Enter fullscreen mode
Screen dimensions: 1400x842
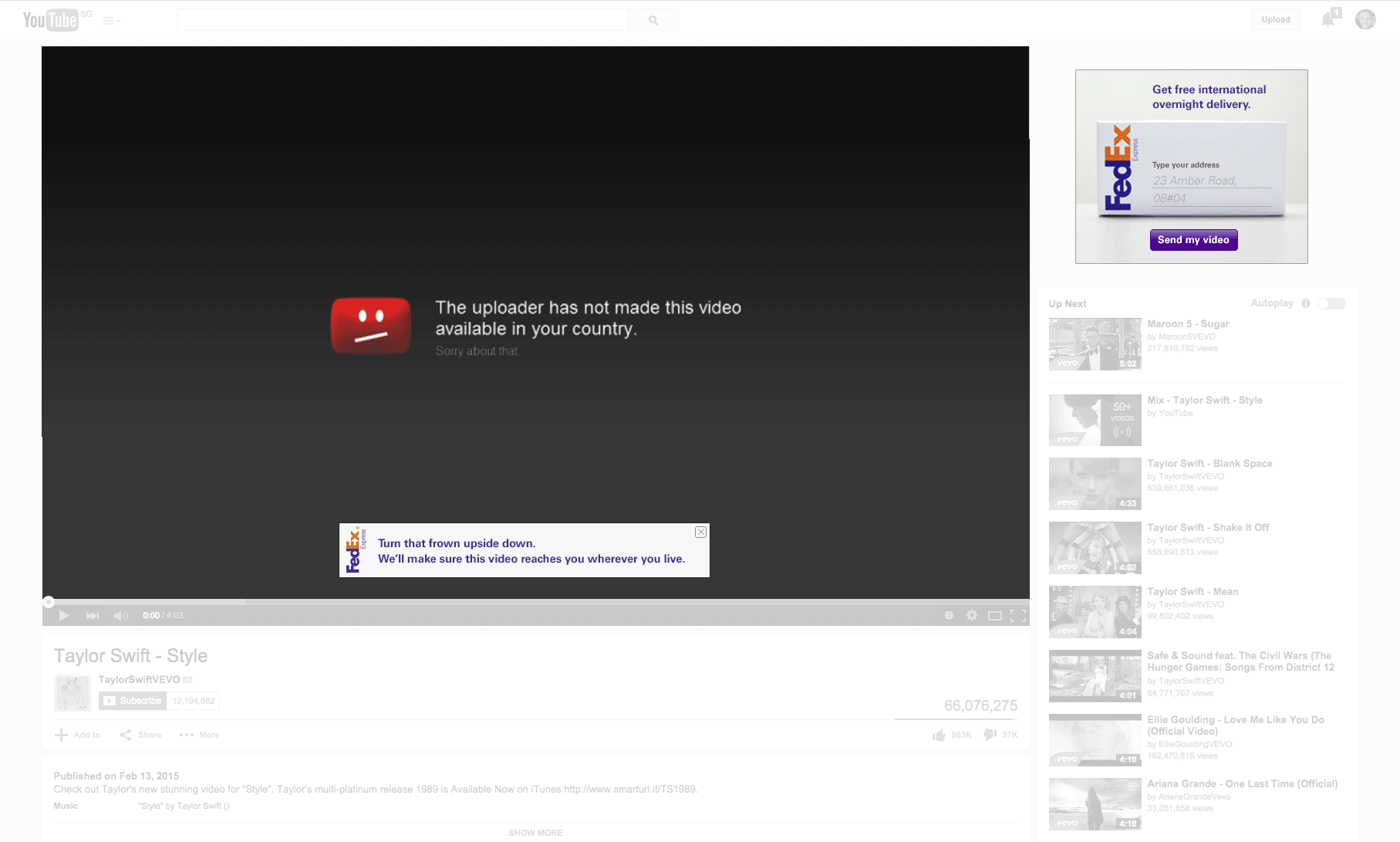(1018, 615)
